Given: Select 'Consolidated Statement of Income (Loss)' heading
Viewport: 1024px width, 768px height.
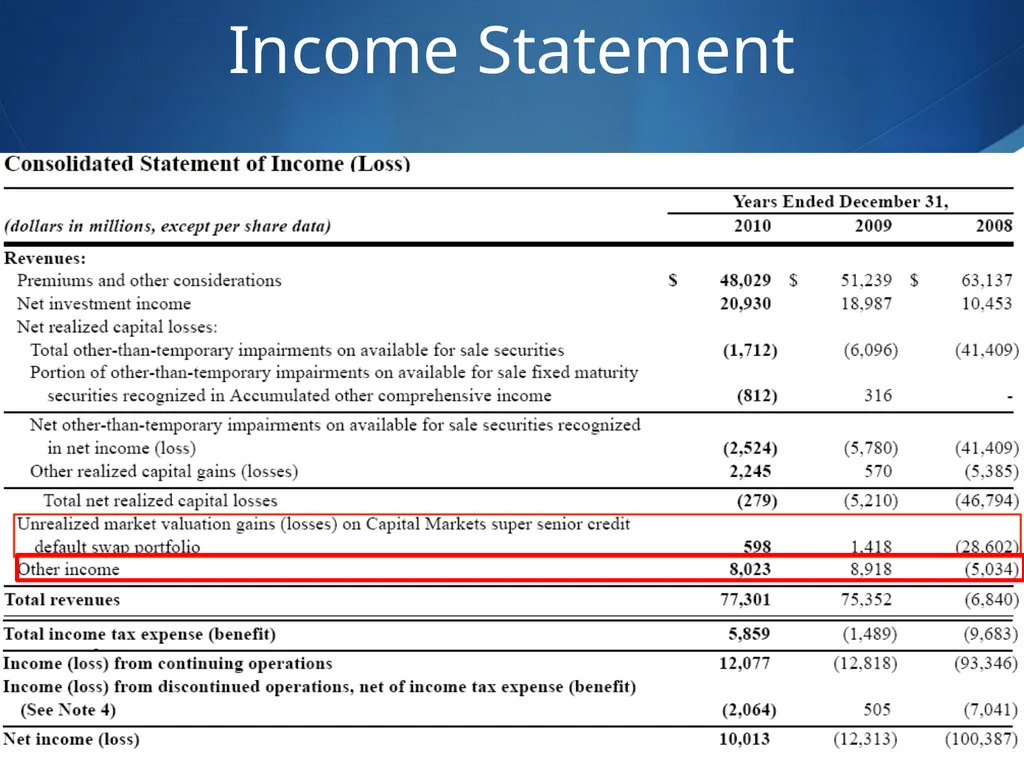Looking at the screenshot, I should (x=208, y=163).
